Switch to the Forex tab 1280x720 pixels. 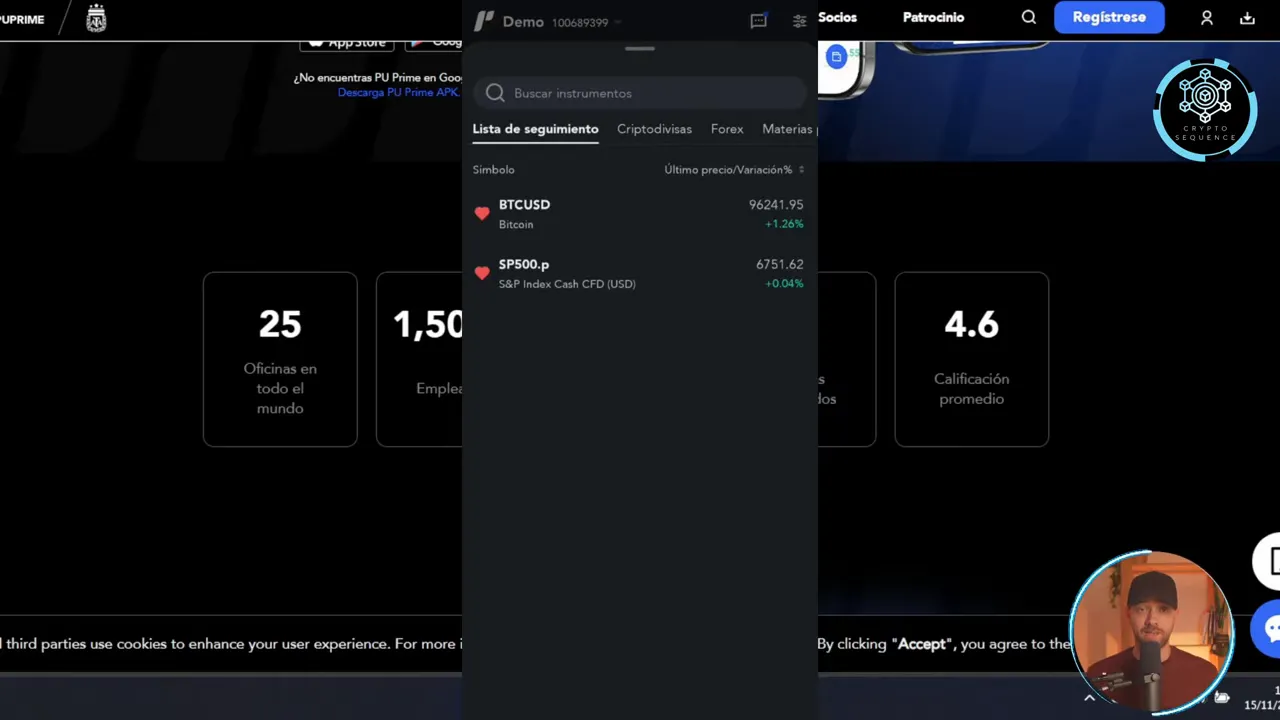727,129
